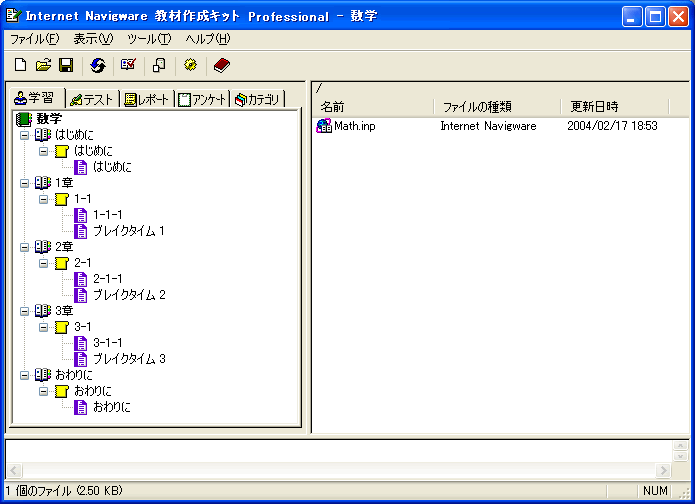Switch to the レポート tab
Screen dimensions: 695x504
tap(146, 100)
